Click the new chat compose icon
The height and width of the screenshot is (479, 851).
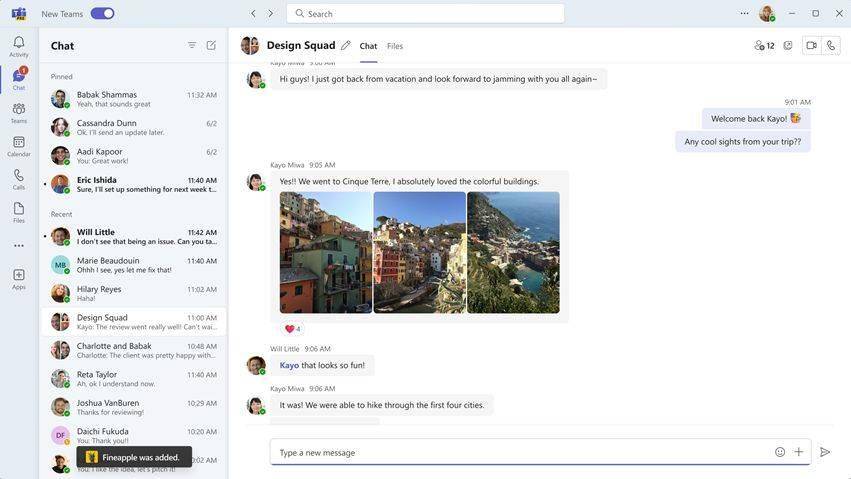tap(211, 46)
